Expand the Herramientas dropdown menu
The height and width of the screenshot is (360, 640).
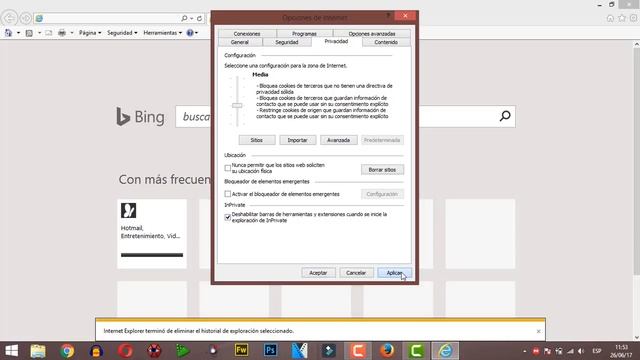[x=162, y=33]
